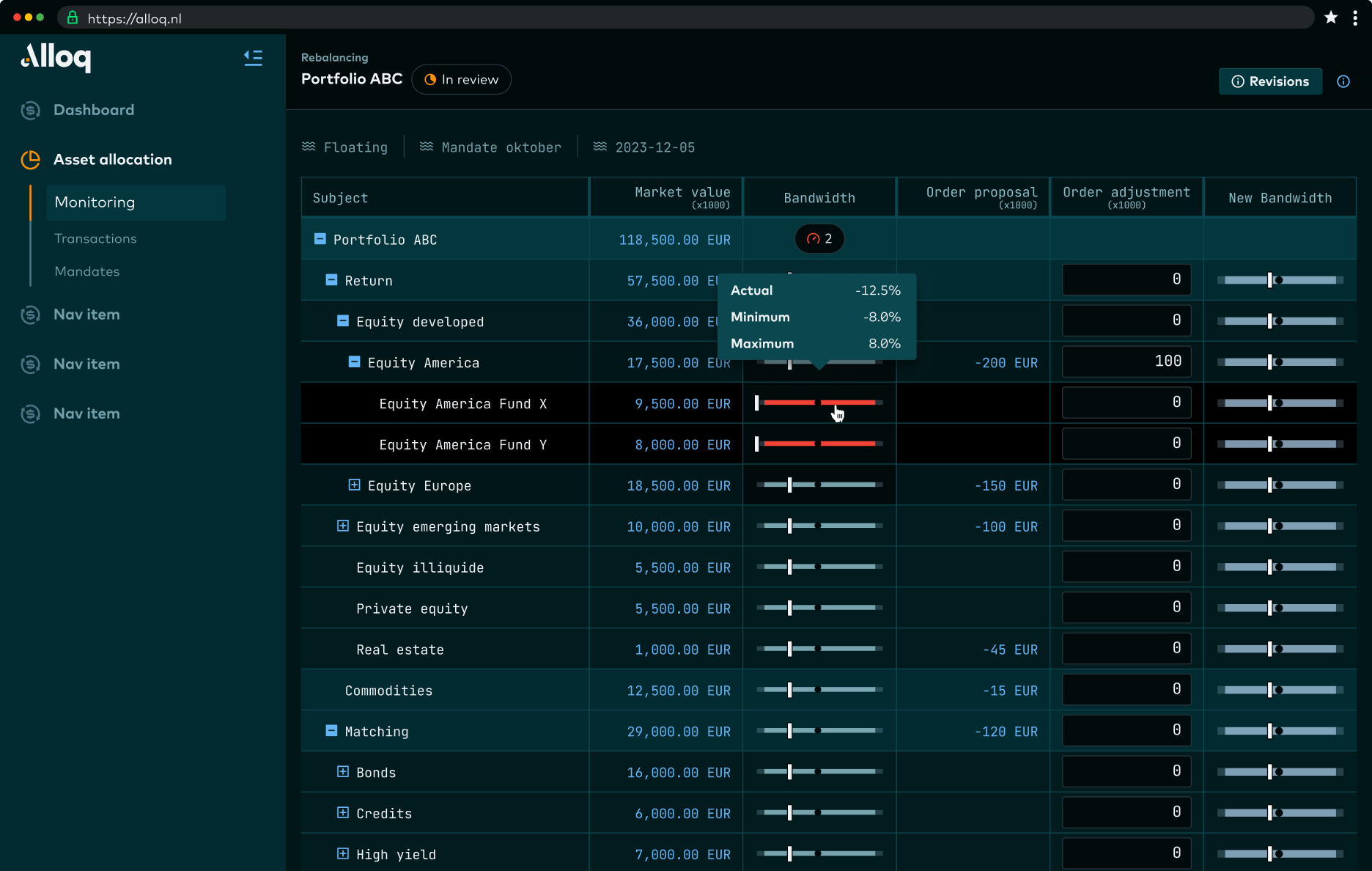This screenshot has height=871, width=1372.
Task: Click Matching row bandwidth bar
Action: click(x=819, y=730)
